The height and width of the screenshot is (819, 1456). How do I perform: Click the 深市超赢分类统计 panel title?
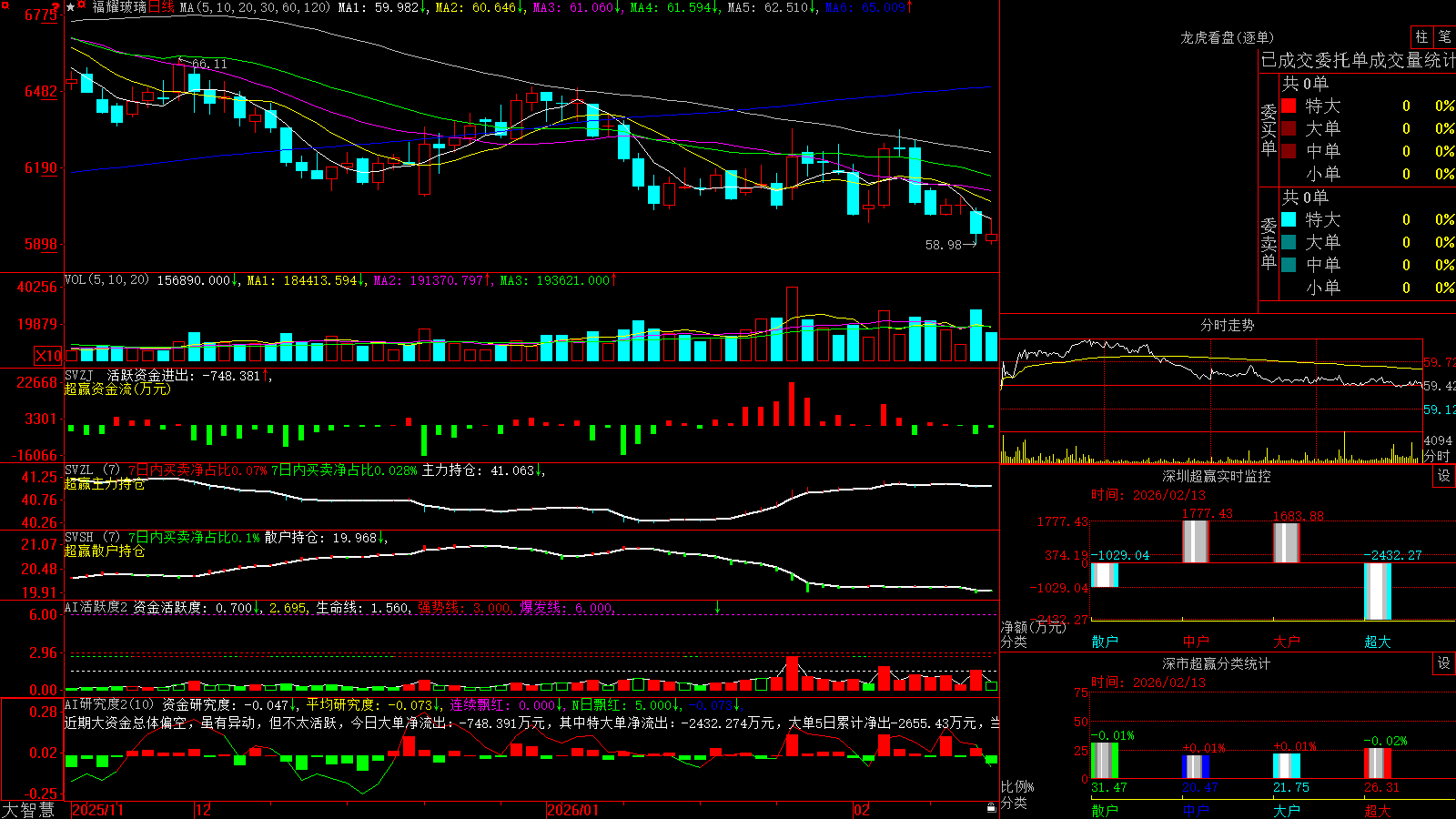[x=1216, y=663]
